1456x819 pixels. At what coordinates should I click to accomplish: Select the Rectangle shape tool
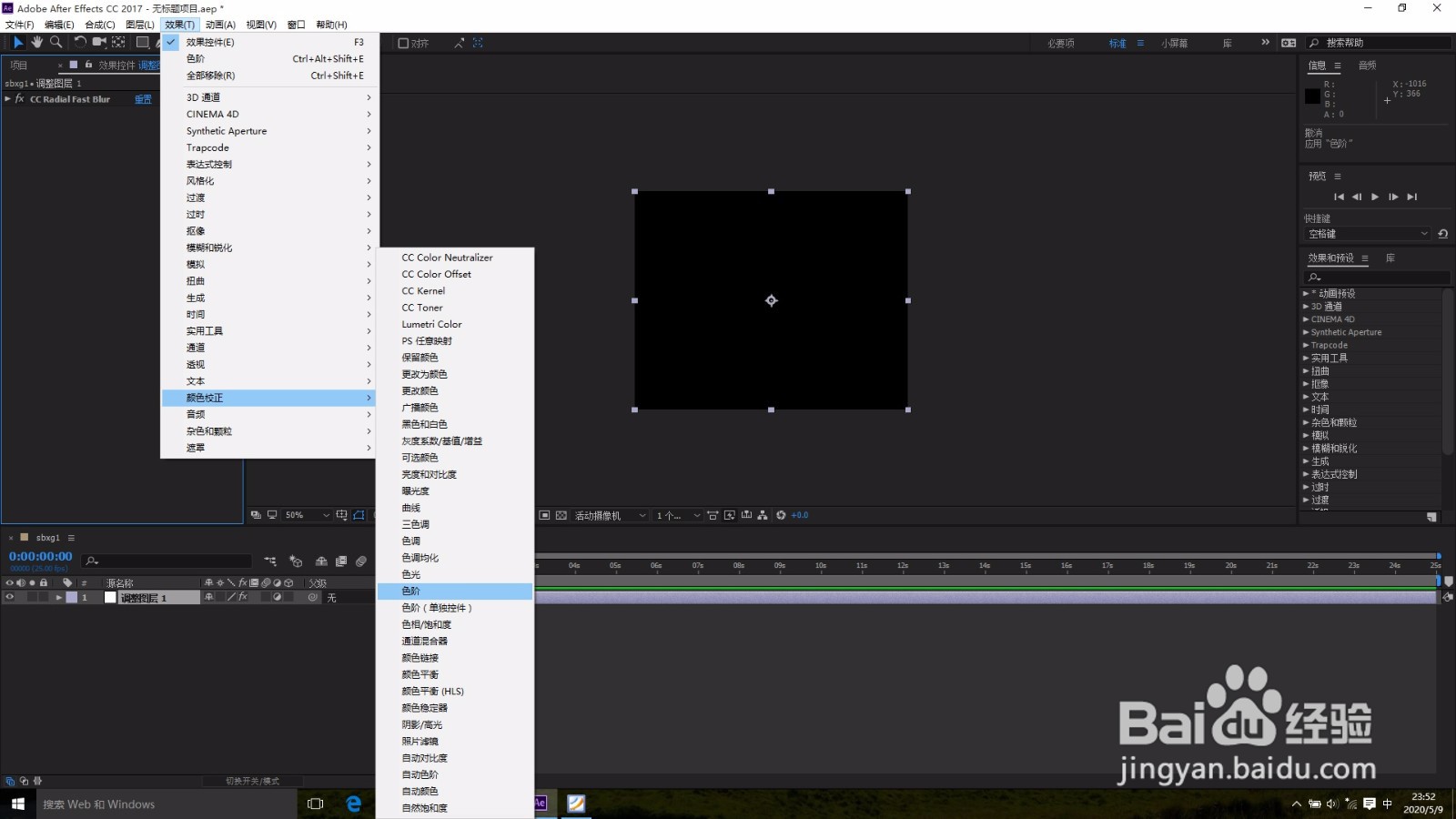143,42
